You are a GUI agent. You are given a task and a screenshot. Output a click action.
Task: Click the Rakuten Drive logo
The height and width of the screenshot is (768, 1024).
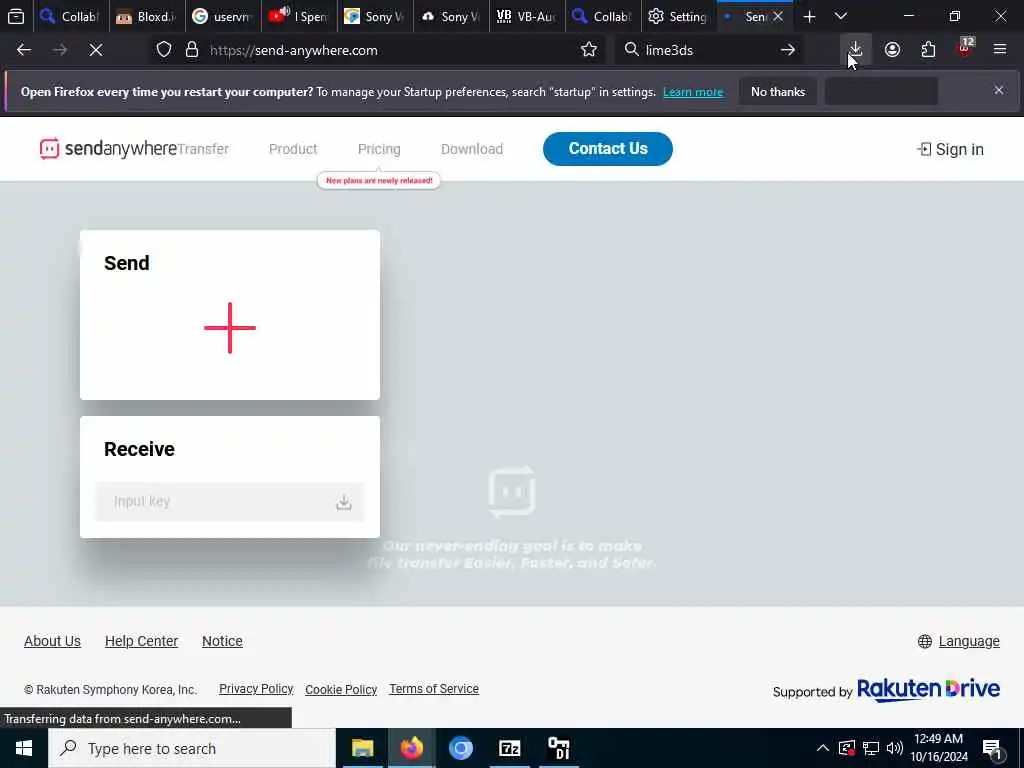tap(928, 690)
